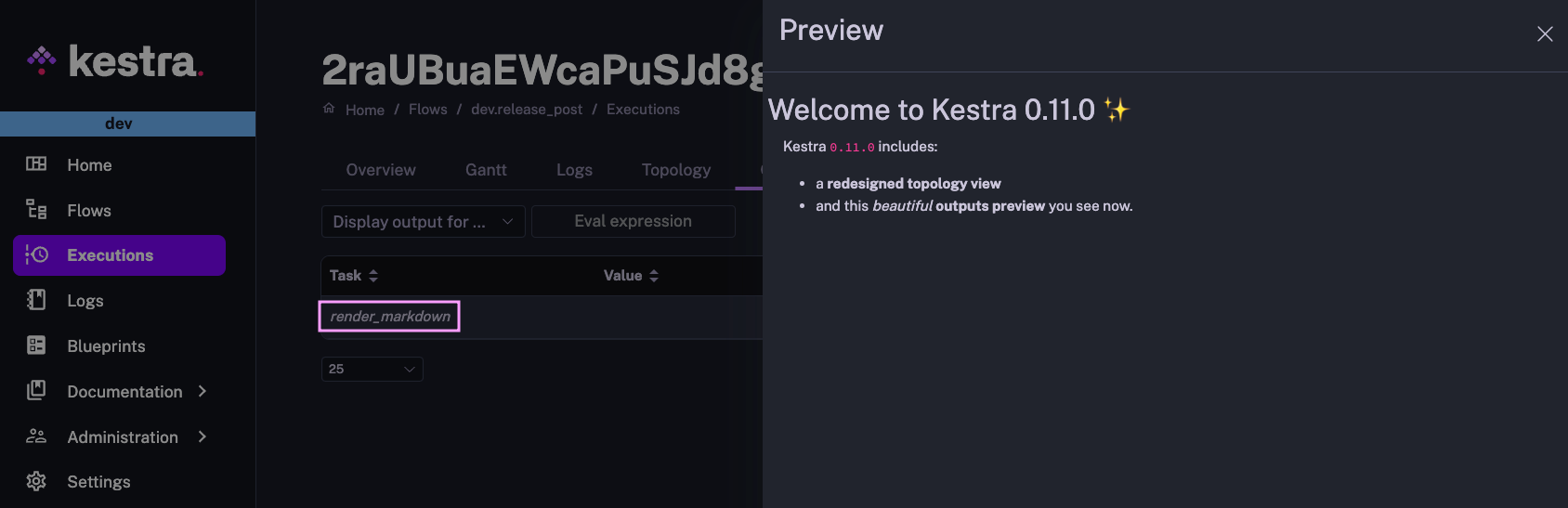Open Home via its sidebar icon
1568x508 pixels.
[36, 164]
